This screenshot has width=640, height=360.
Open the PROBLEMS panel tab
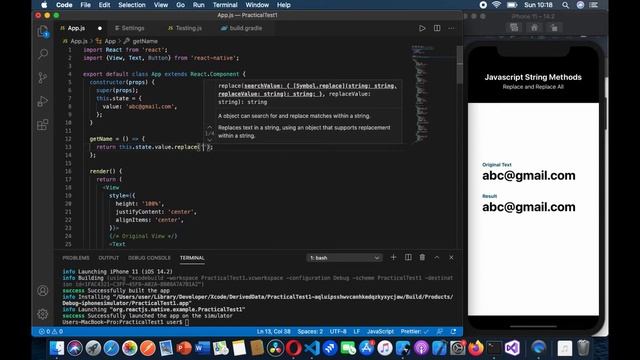(76, 258)
